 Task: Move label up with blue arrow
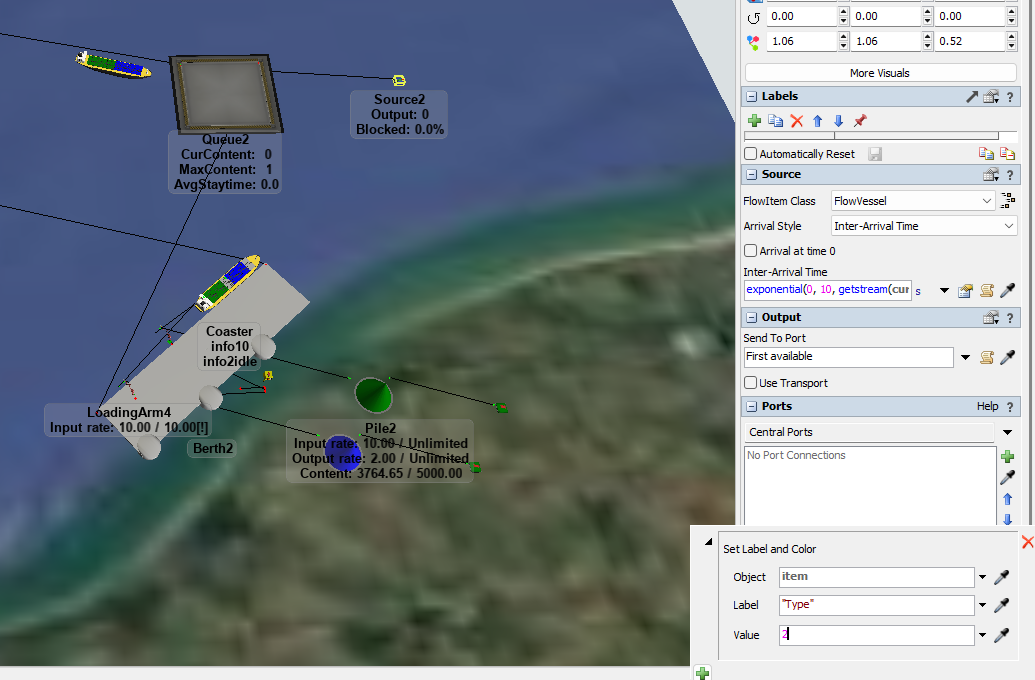[x=818, y=121]
